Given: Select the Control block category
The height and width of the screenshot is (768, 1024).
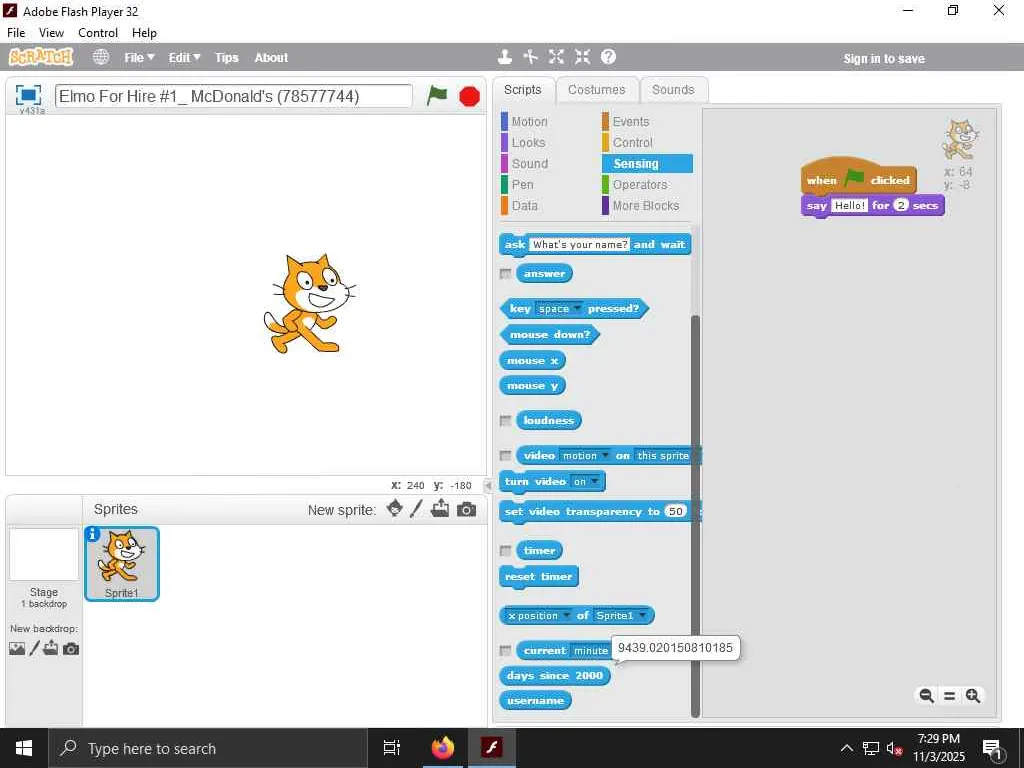Looking at the screenshot, I should (632, 142).
